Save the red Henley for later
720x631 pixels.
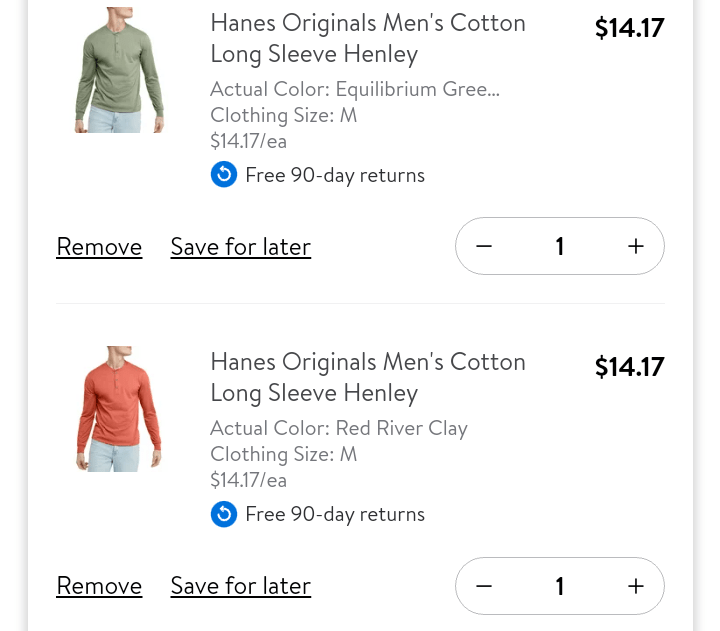[240, 586]
